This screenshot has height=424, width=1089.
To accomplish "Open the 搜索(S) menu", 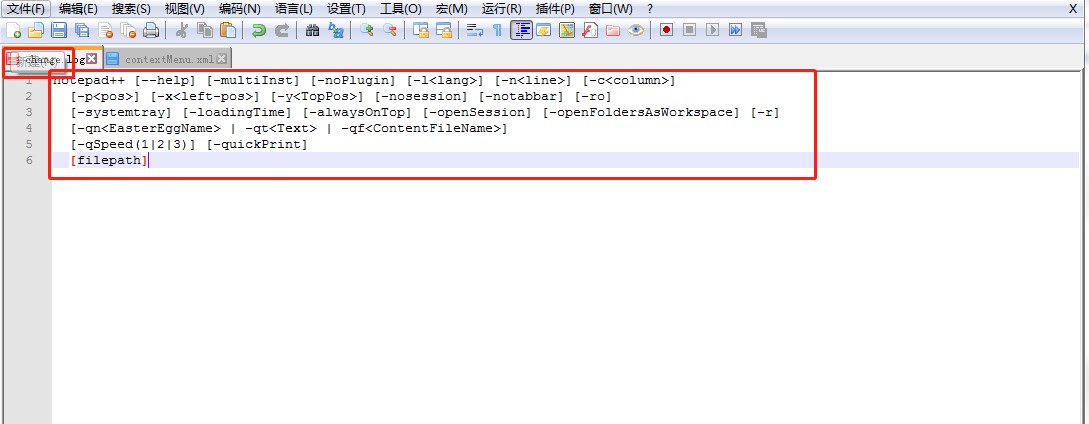I will click(x=131, y=9).
